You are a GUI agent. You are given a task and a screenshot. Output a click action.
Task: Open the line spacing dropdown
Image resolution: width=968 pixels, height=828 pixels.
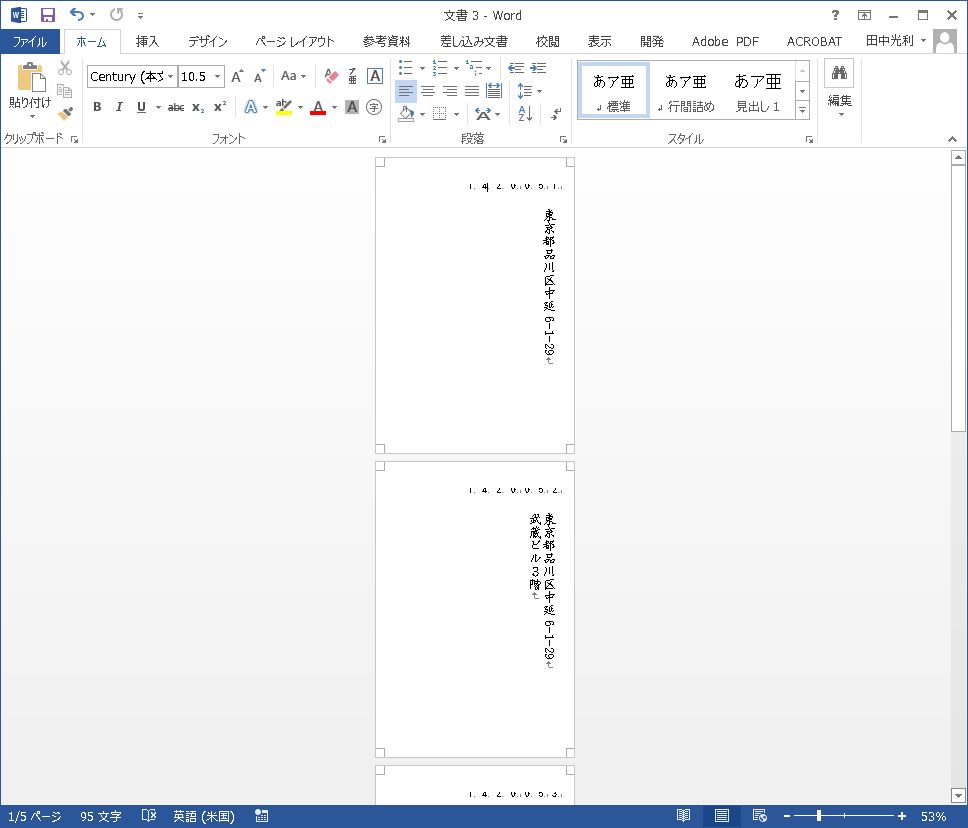[529, 91]
